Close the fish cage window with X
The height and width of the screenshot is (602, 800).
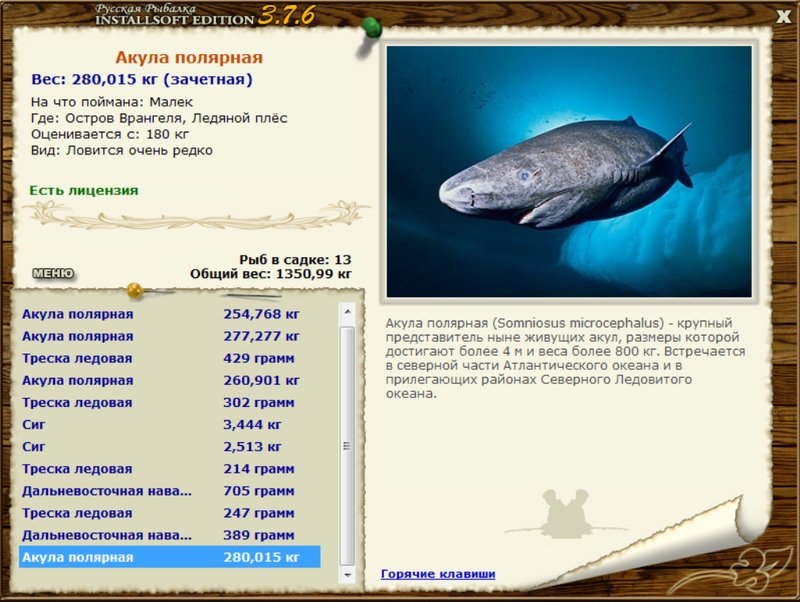(x=783, y=16)
